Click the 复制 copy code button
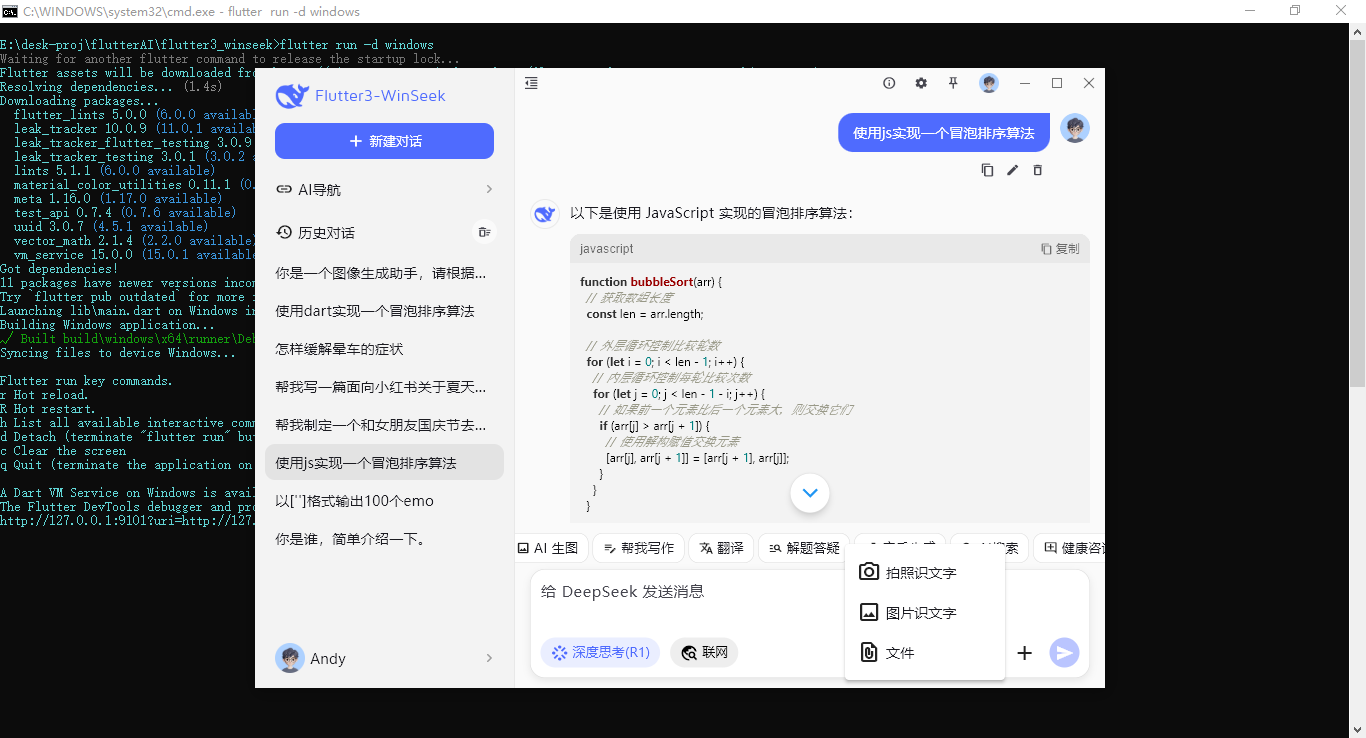 tap(1060, 249)
